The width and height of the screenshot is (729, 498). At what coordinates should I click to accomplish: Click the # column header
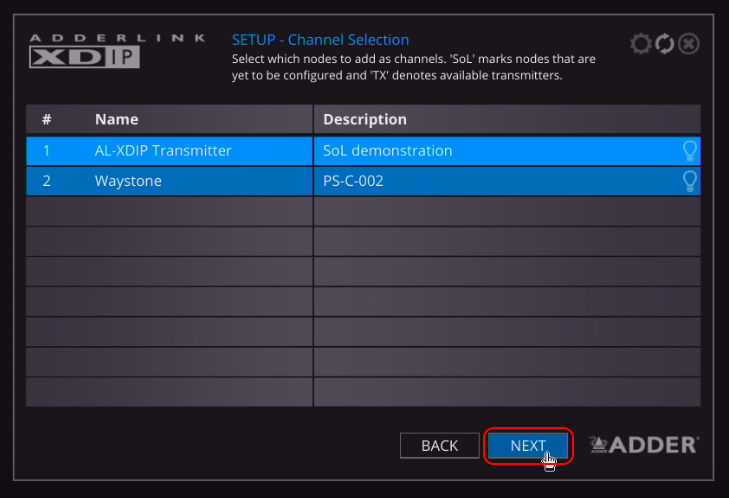click(x=46, y=119)
